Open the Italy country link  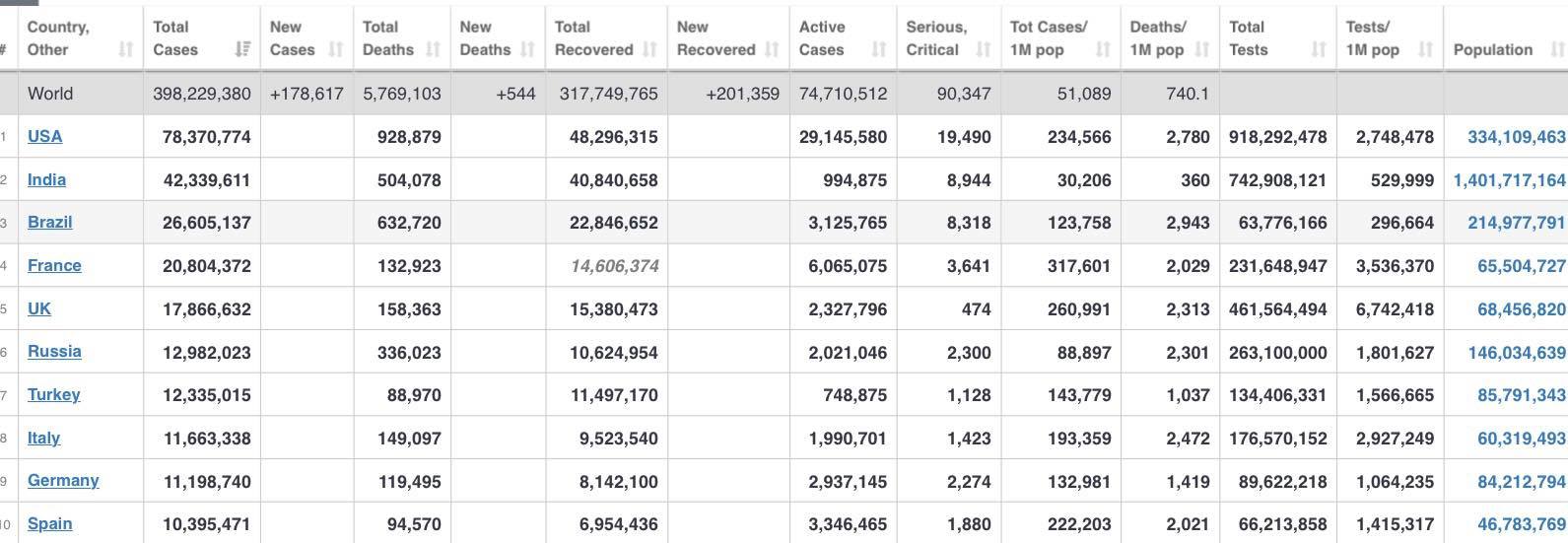pyautogui.click(x=43, y=438)
